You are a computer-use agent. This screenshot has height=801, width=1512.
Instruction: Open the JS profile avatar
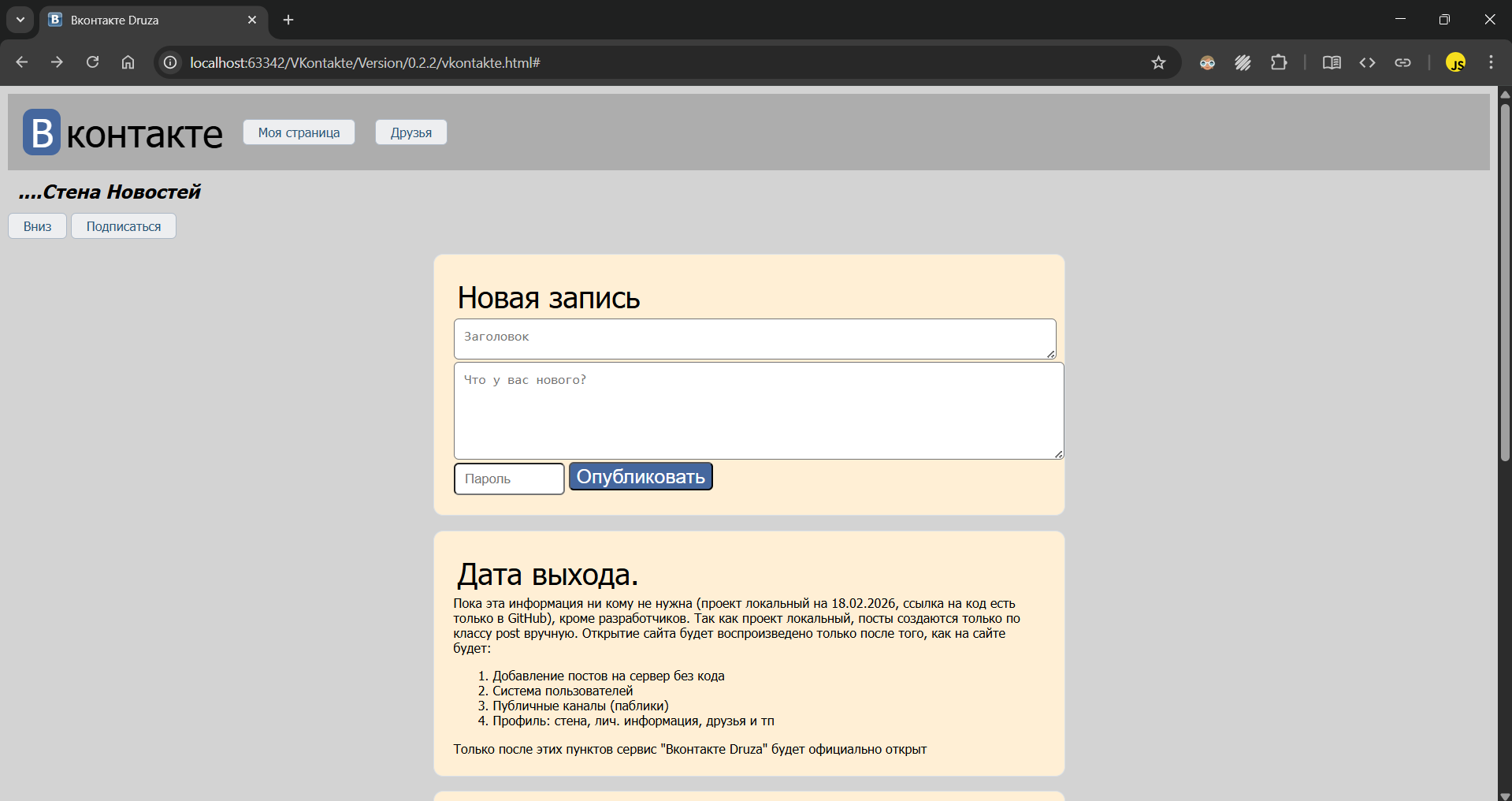(1455, 62)
